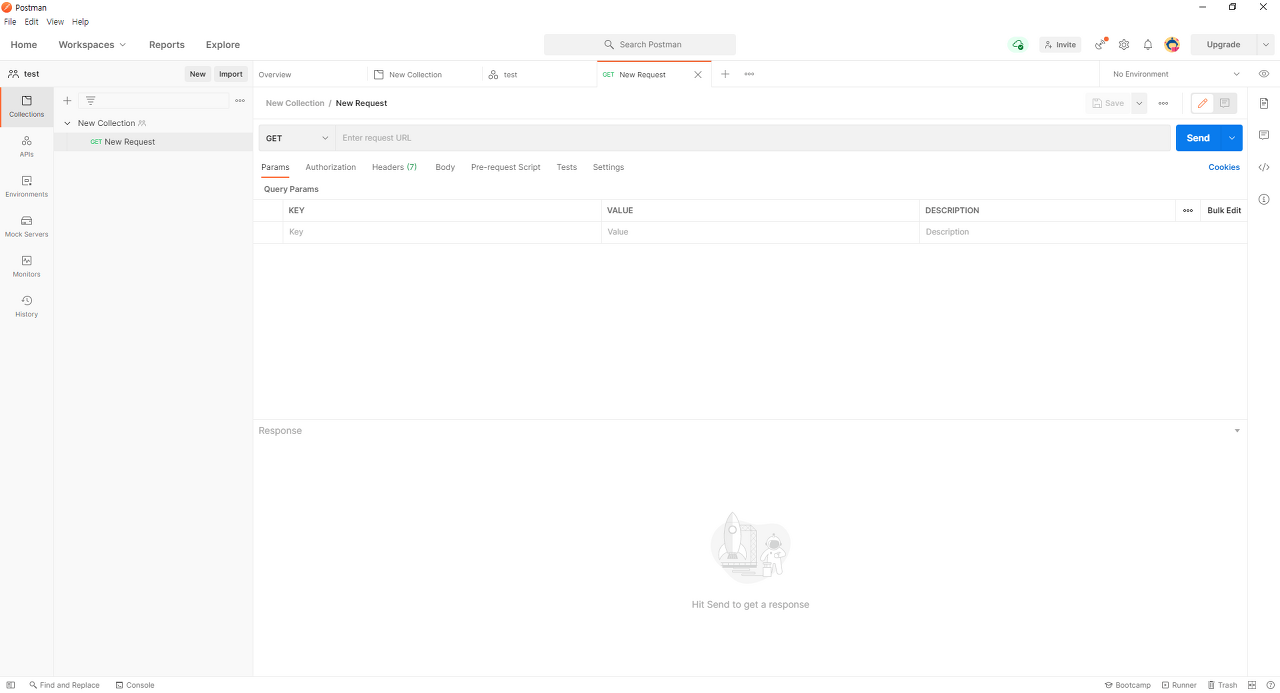Open the Environments sidebar panel
Viewport: 1280px width, 693px height.
27,187
